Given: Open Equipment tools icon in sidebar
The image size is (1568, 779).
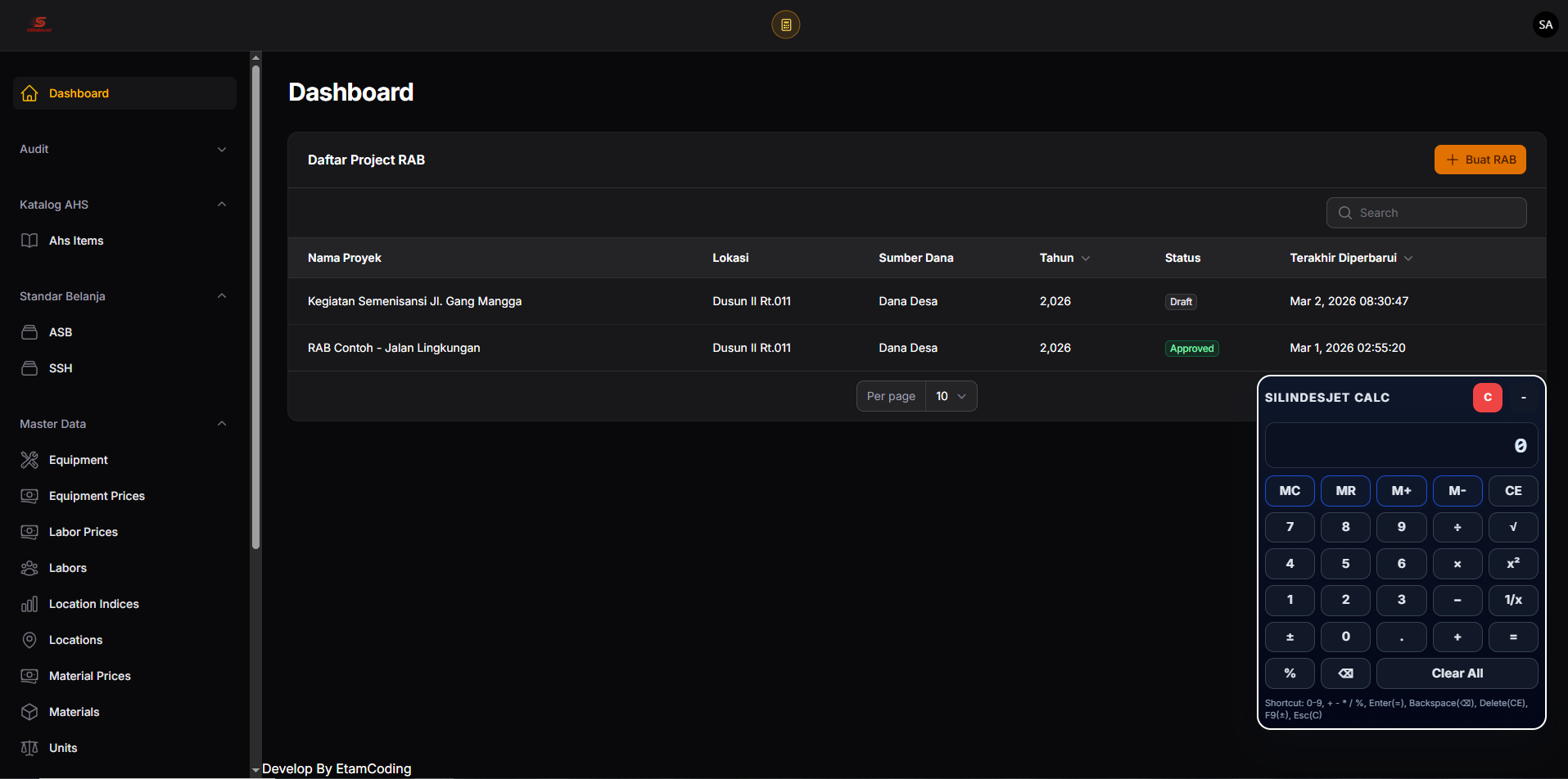Looking at the screenshot, I should coord(29,460).
